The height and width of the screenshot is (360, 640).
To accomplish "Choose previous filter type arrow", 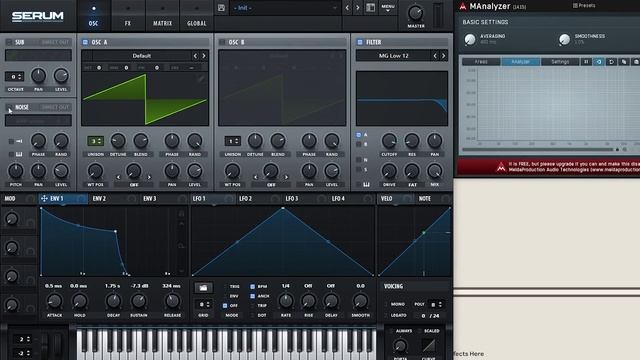I will [435, 56].
